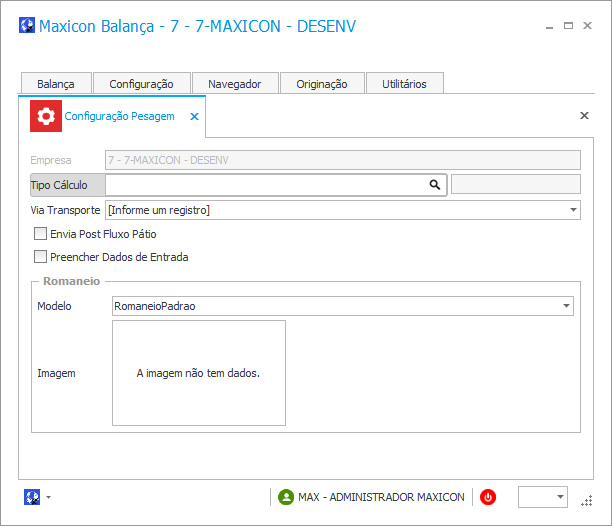
Task: Click the Modelo label
Action: pyautogui.click(x=54, y=306)
